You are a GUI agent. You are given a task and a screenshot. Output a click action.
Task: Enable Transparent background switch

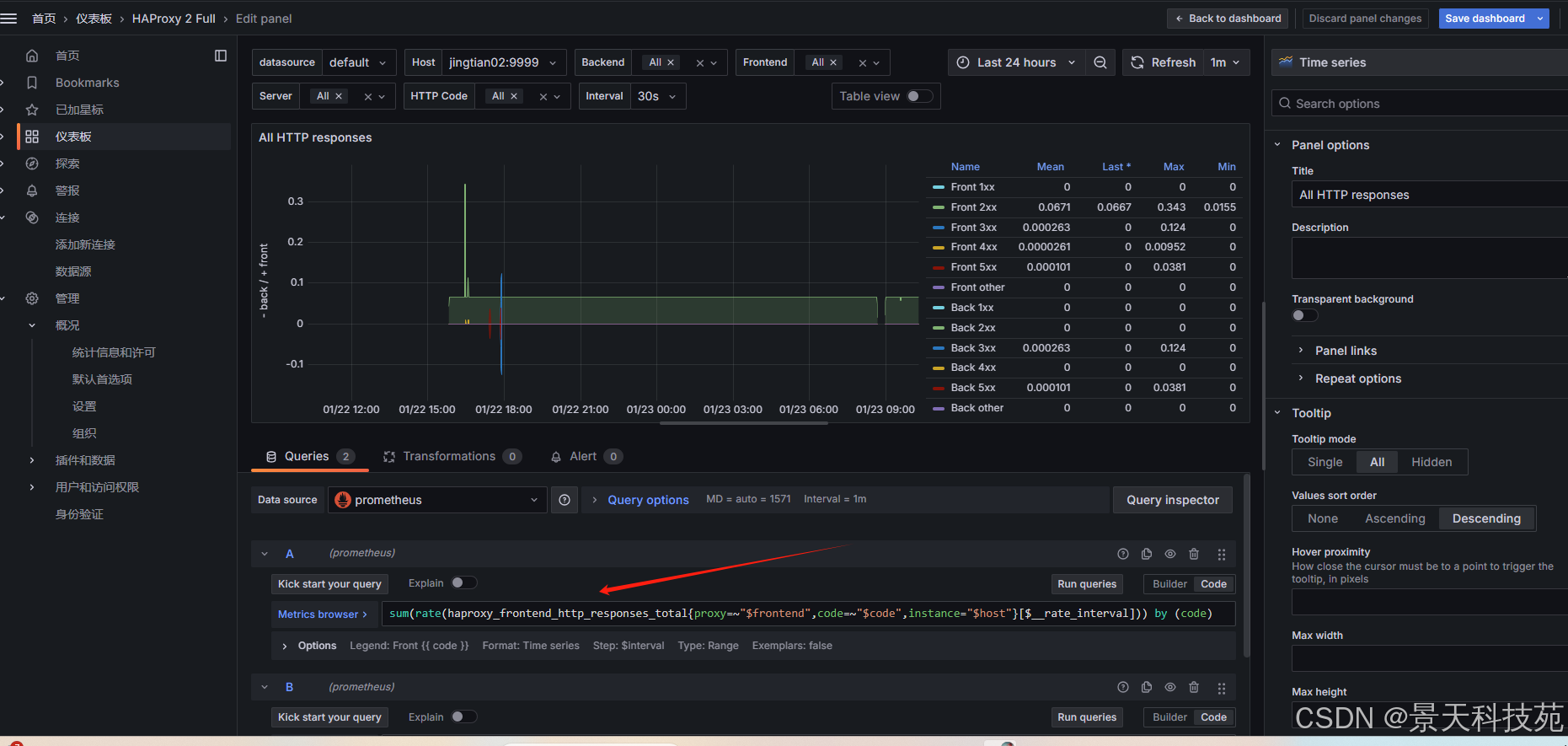click(x=1305, y=315)
